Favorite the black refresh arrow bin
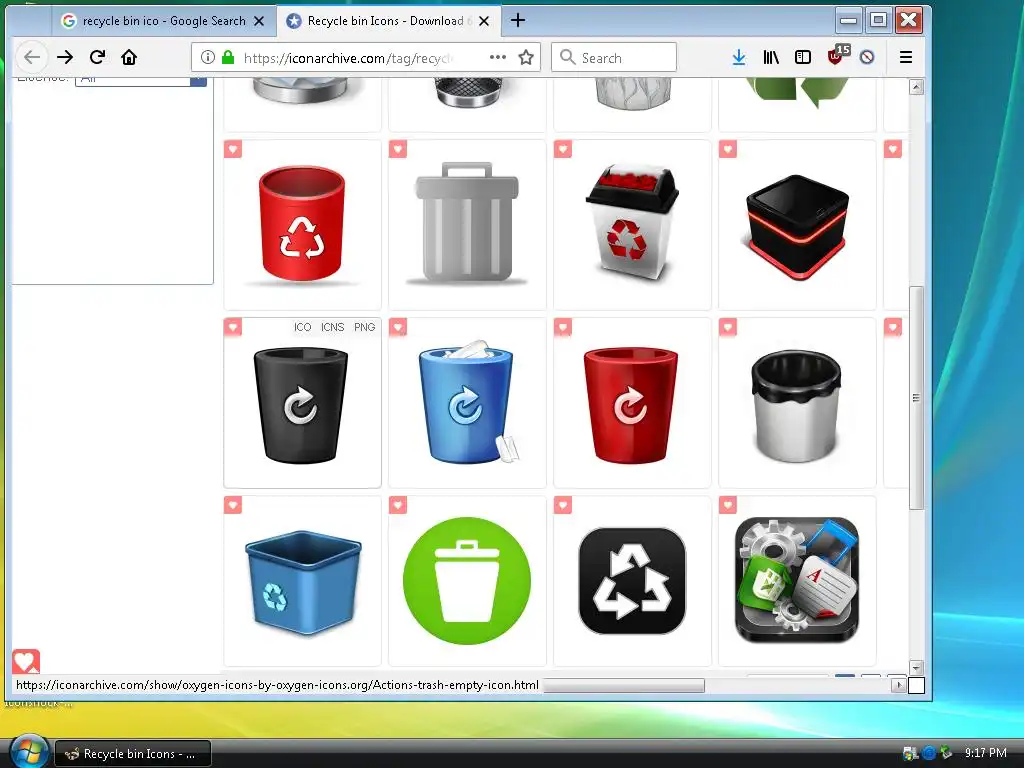1024x768 pixels. tap(232, 327)
